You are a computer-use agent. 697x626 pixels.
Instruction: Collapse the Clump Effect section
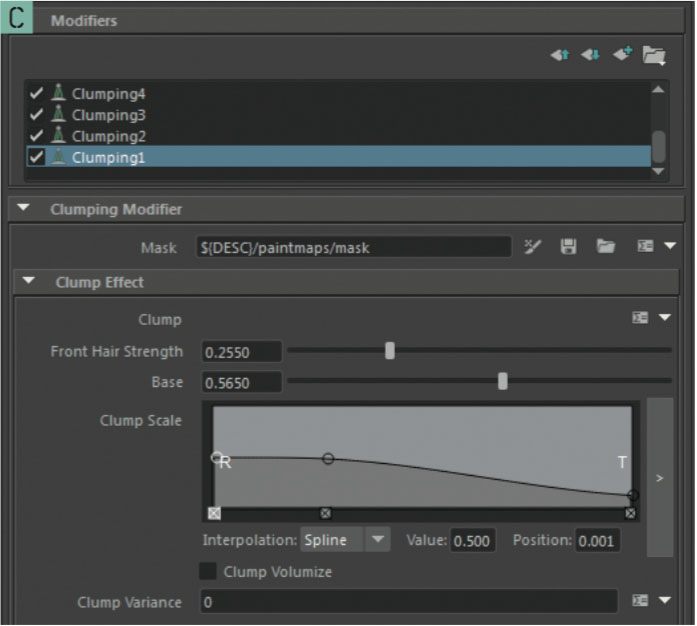28,281
